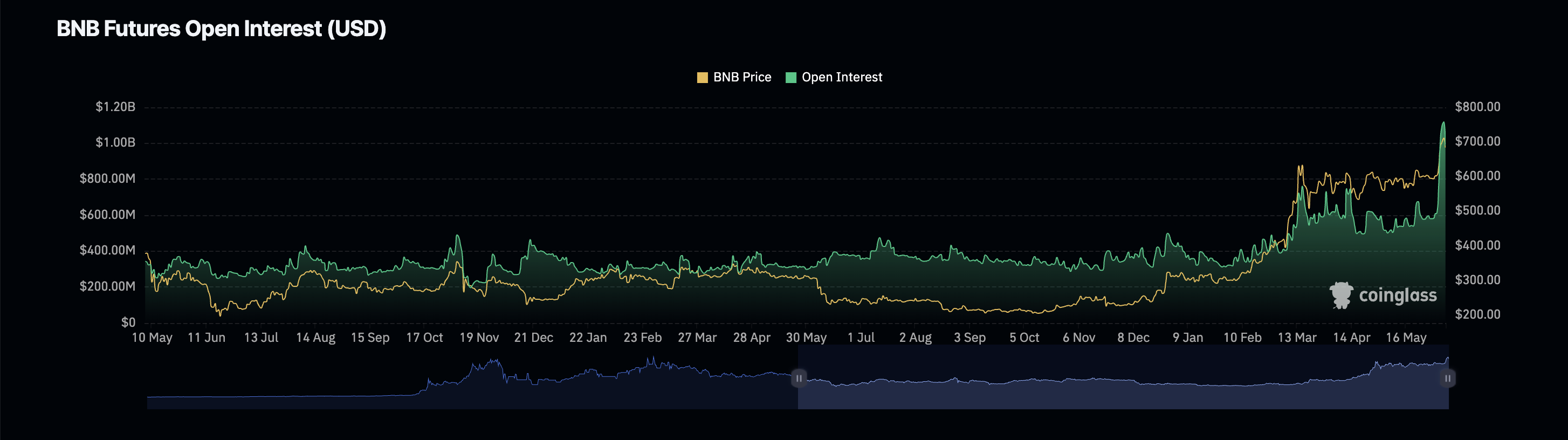This screenshot has width=1568, height=440.
Task: Click the "$600.00" price axis label
Action: pyautogui.click(x=1477, y=176)
